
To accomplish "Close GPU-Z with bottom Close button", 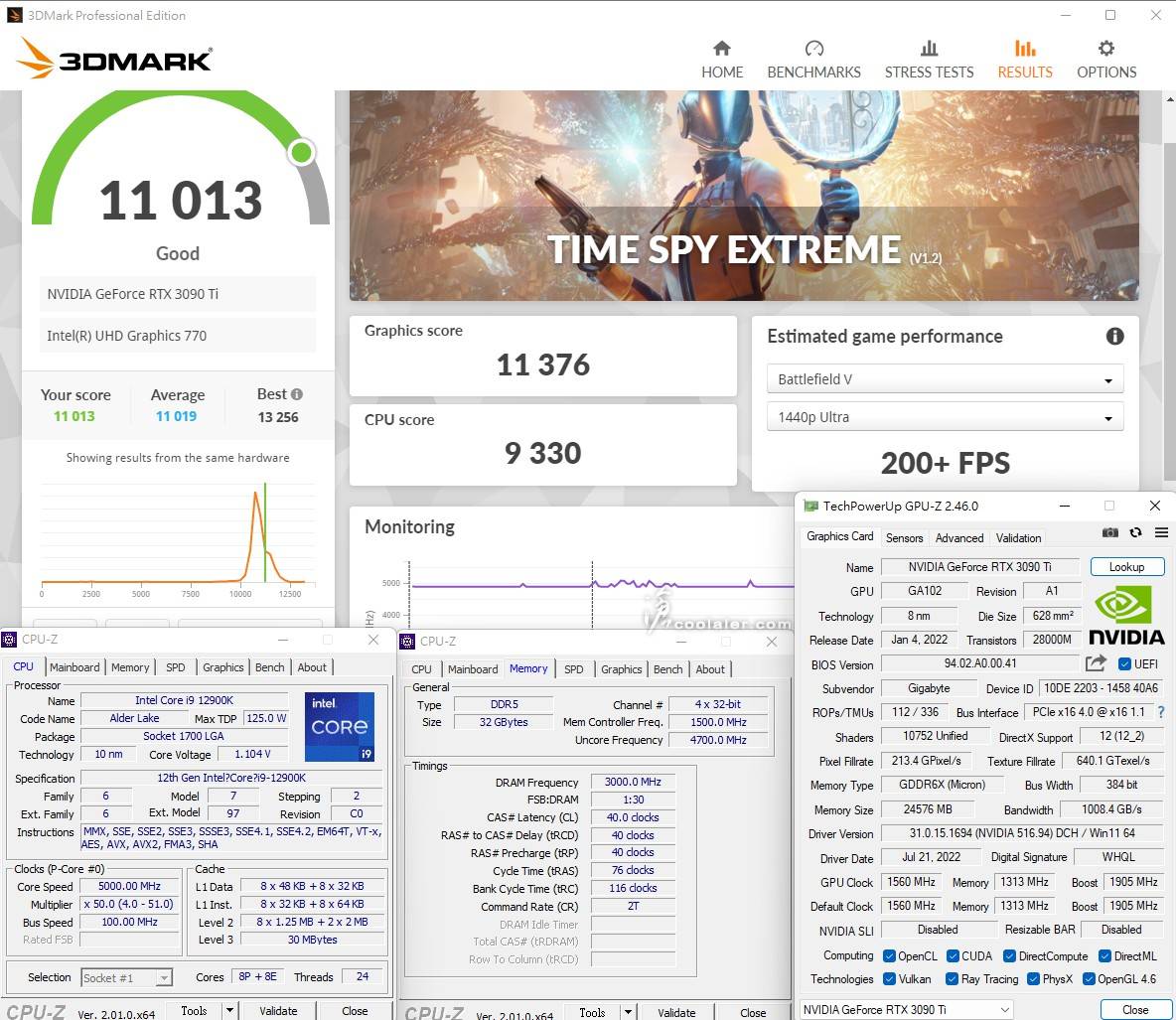I will point(1134,1009).
